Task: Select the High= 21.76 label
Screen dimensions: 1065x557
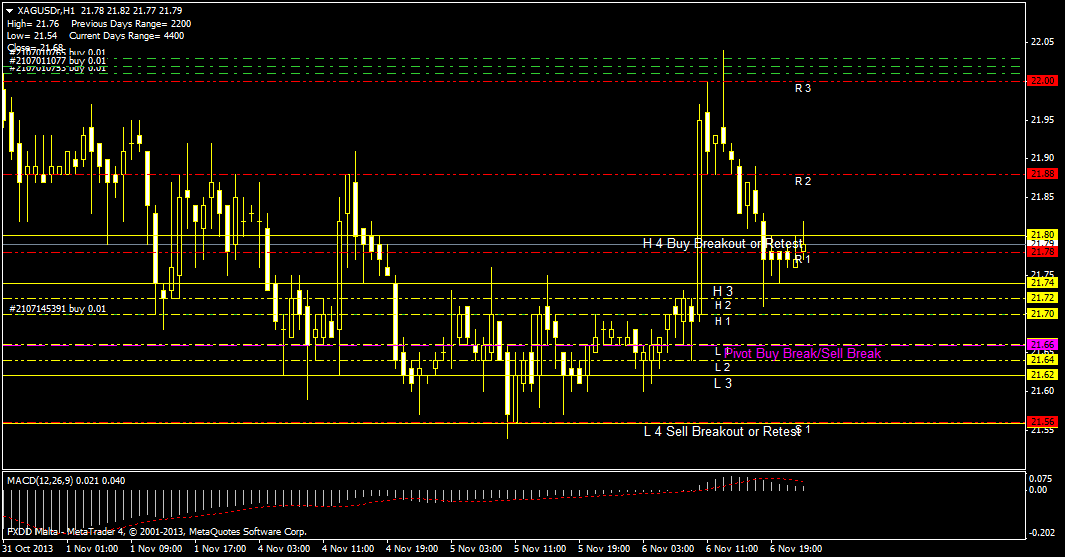Action: click(33, 24)
